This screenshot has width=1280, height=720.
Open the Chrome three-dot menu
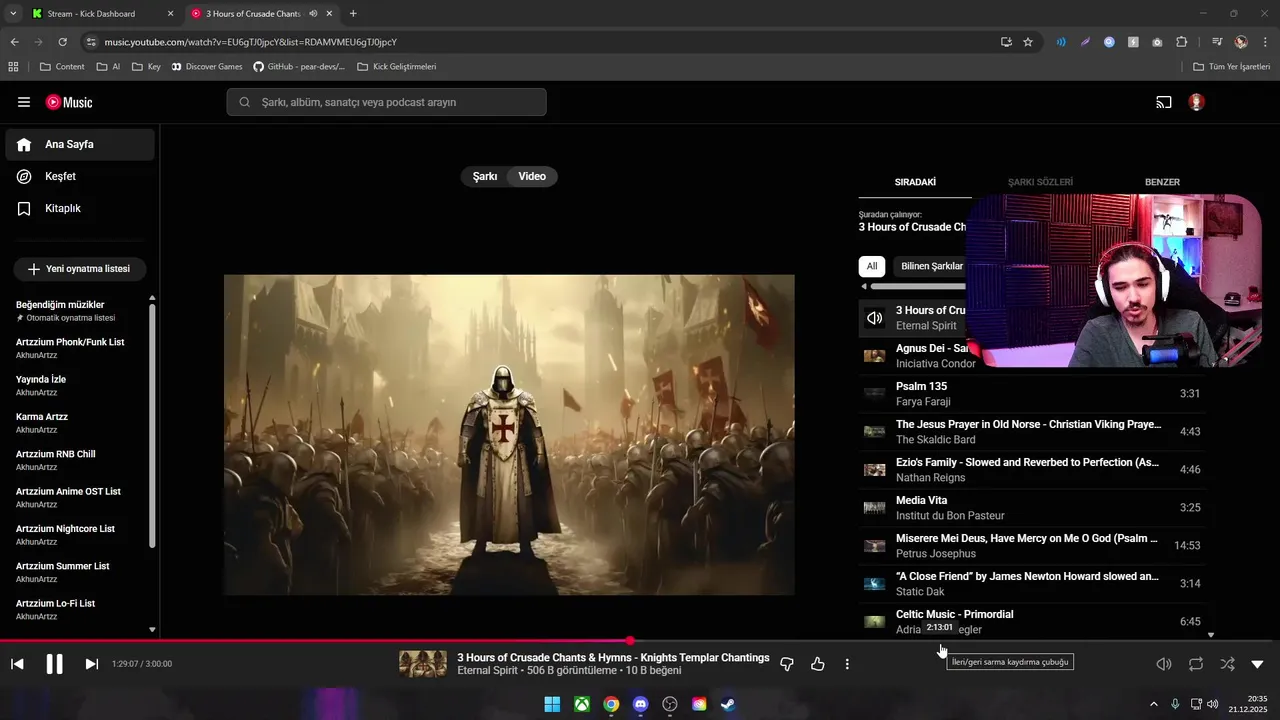coord(1265,42)
